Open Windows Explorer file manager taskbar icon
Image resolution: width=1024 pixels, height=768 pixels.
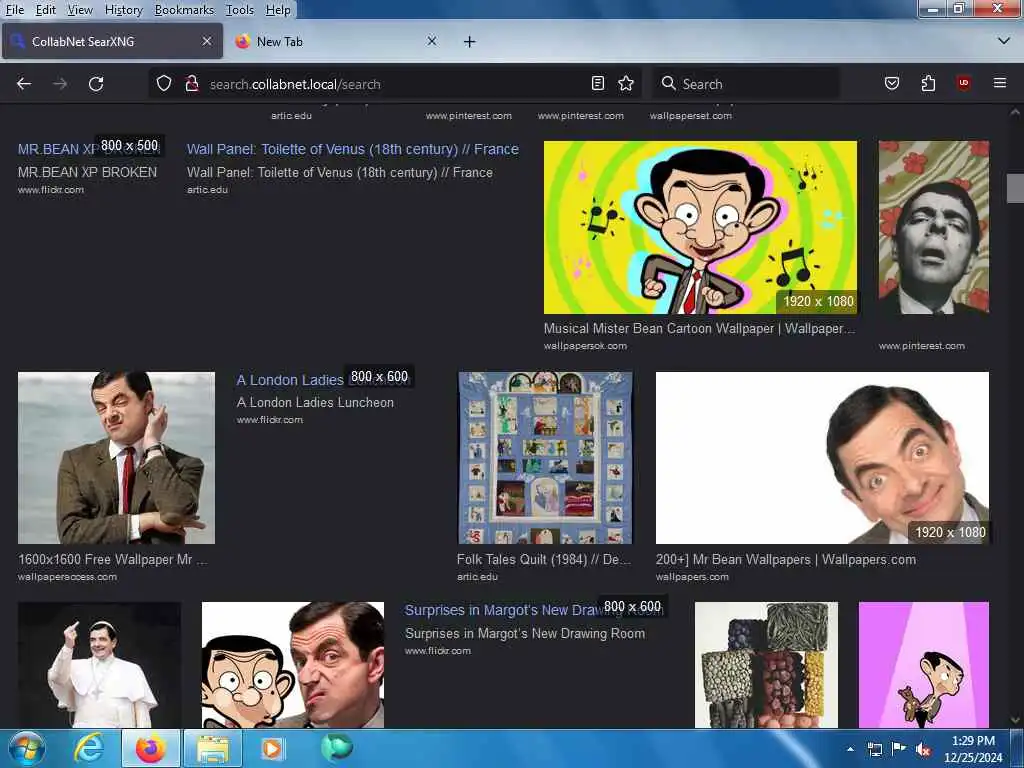[213, 748]
